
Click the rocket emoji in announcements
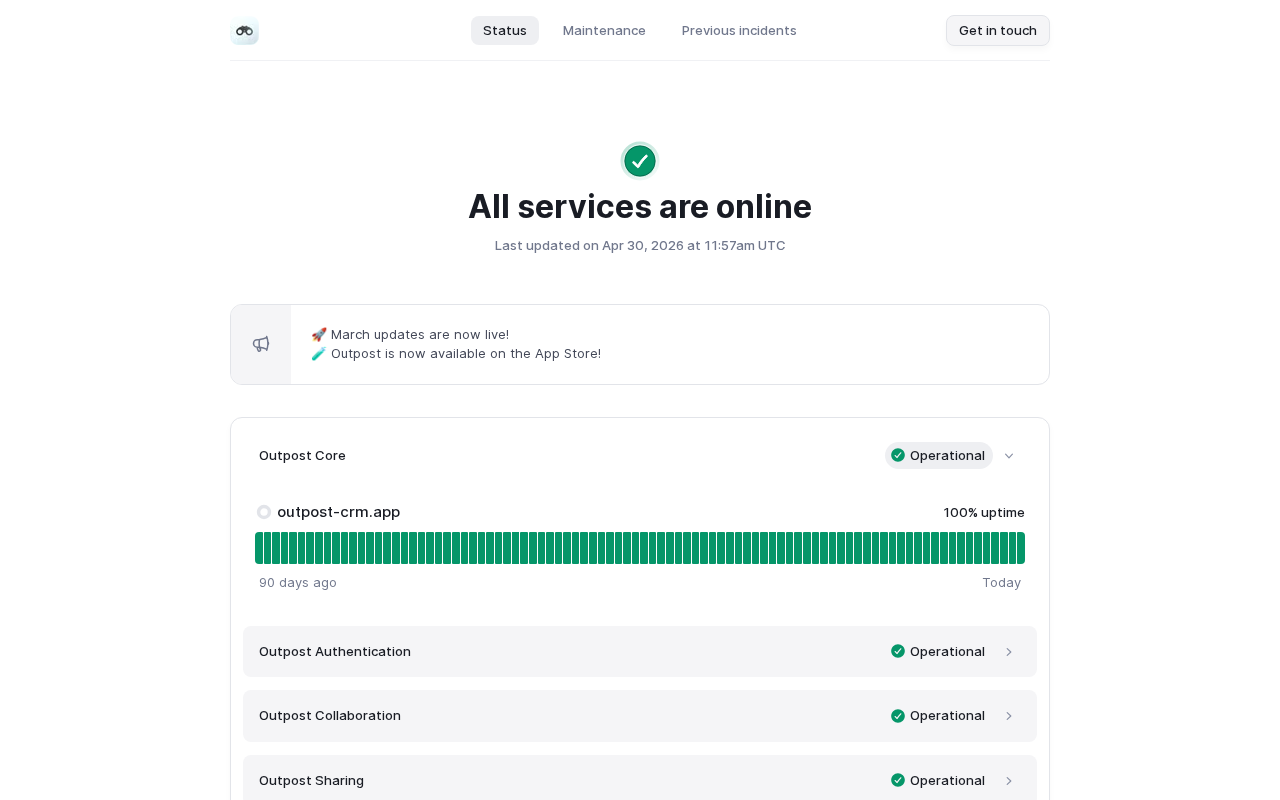click(x=319, y=334)
